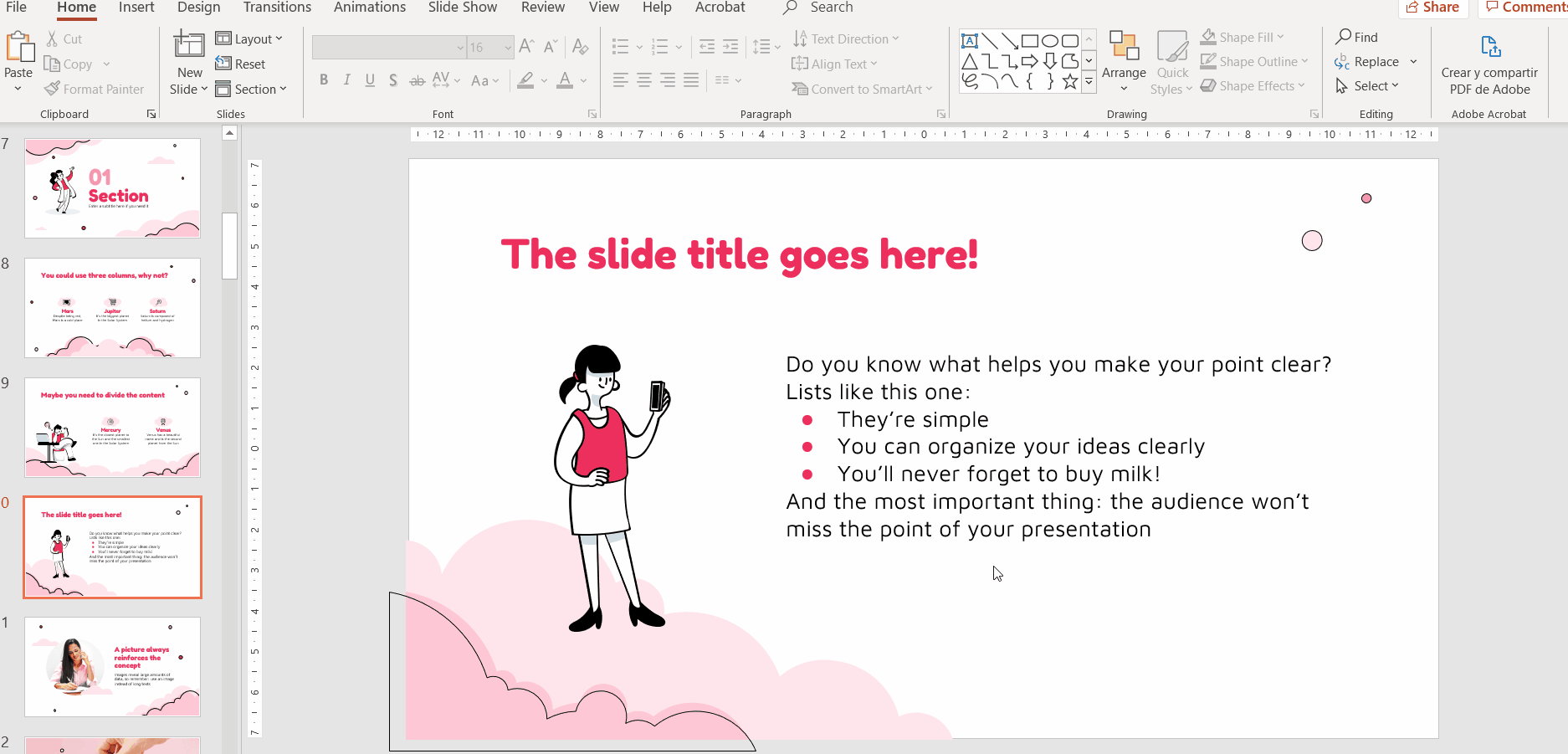
Task: Select the 01 Section slide thumbnail
Action: point(112,188)
